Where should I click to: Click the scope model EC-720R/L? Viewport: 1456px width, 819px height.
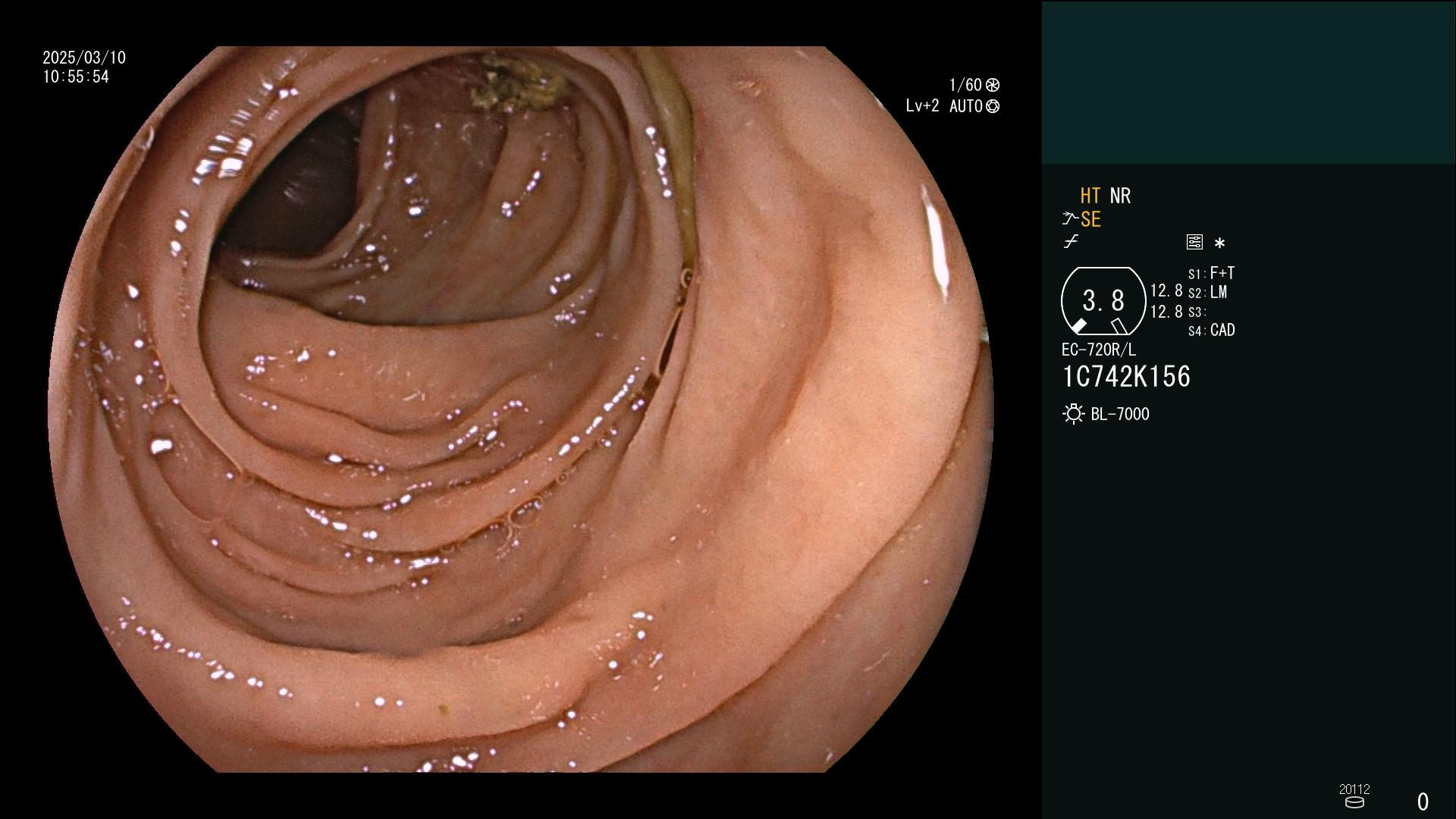pyautogui.click(x=1099, y=350)
